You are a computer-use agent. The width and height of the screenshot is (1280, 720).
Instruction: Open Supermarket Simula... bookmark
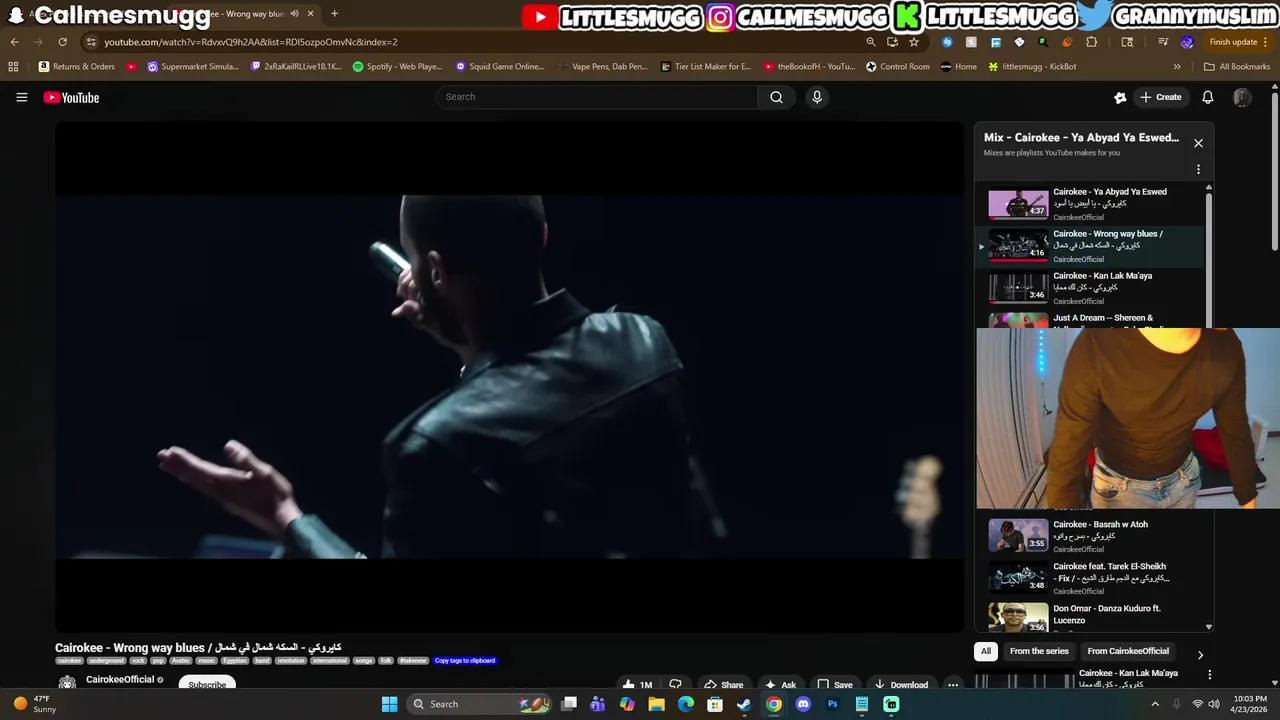pyautogui.click(x=193, y=67)
